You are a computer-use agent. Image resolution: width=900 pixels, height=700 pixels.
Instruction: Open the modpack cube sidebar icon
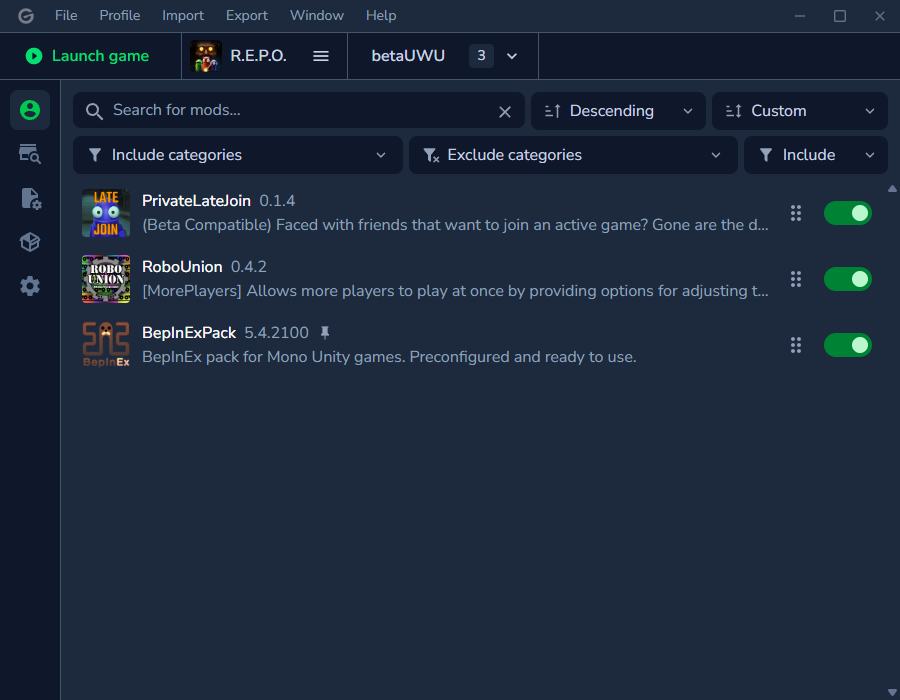[x=30, y=242]
